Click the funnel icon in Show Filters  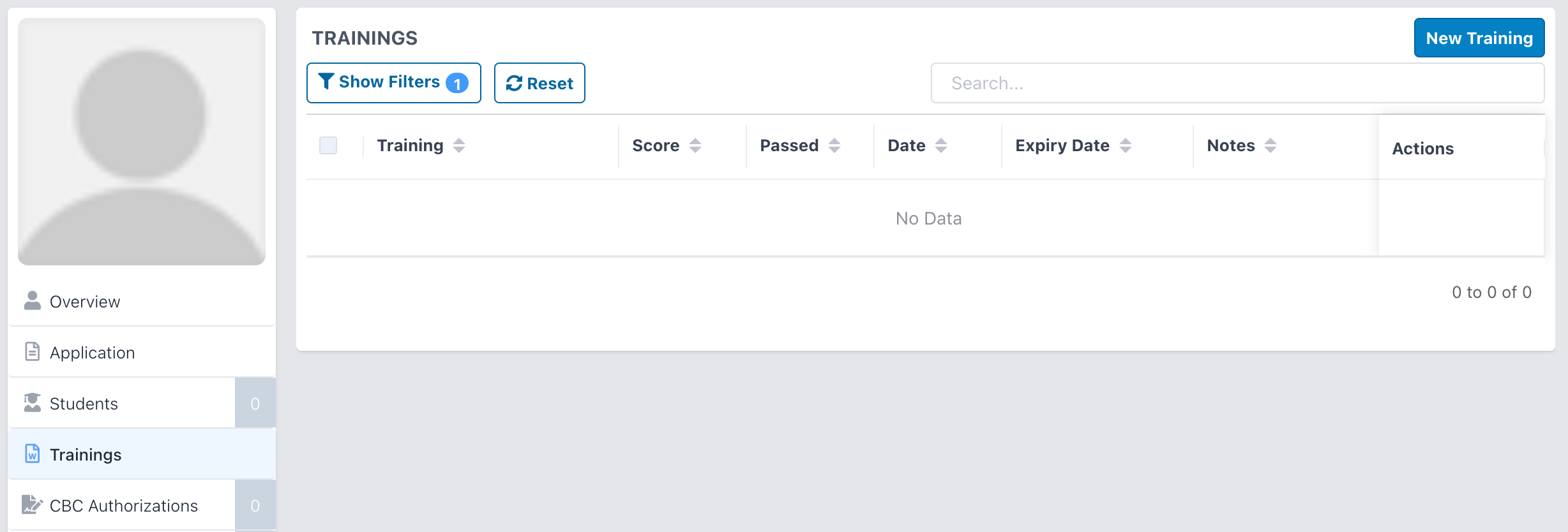point(326,81)
